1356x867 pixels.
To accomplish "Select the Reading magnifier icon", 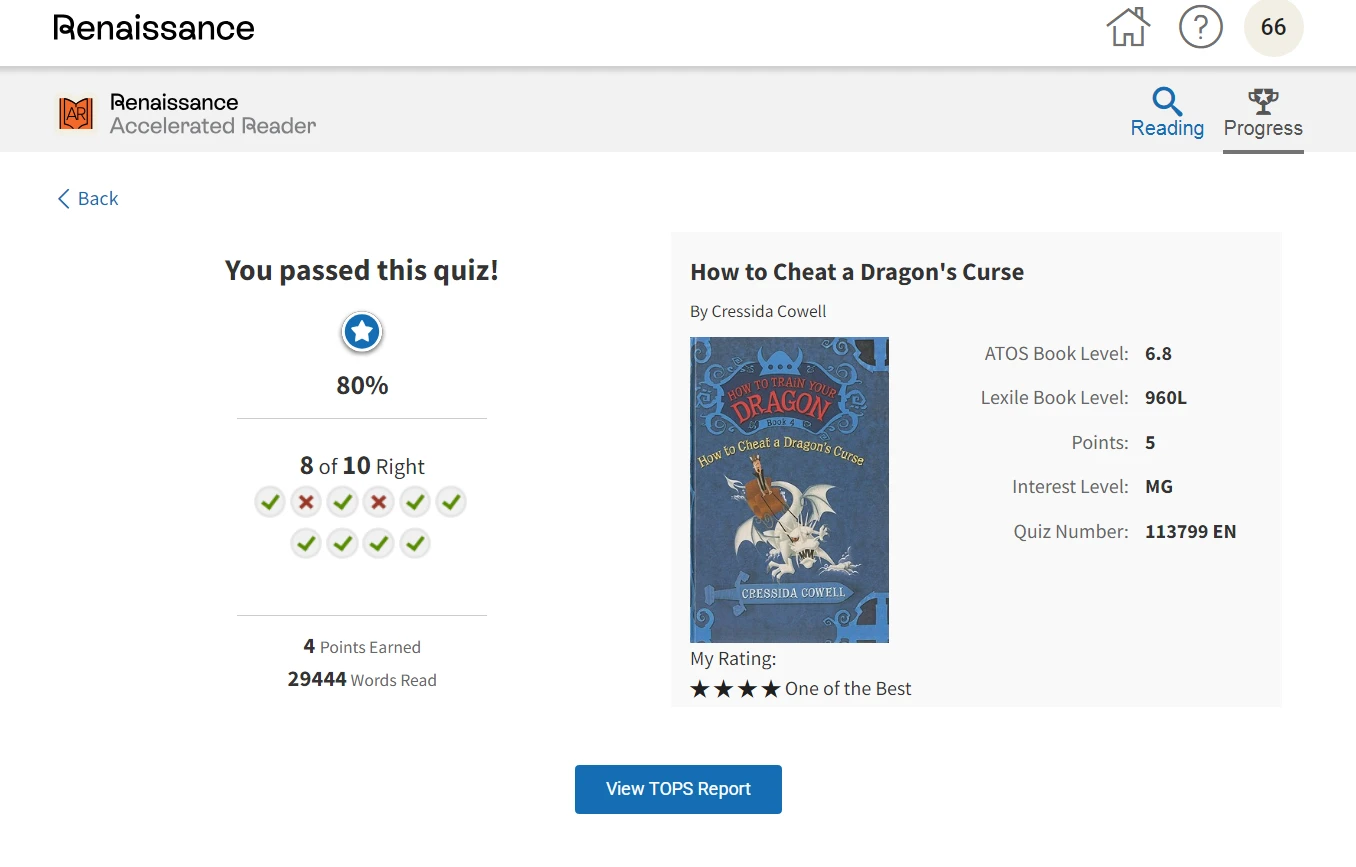I will [1167, 101].
